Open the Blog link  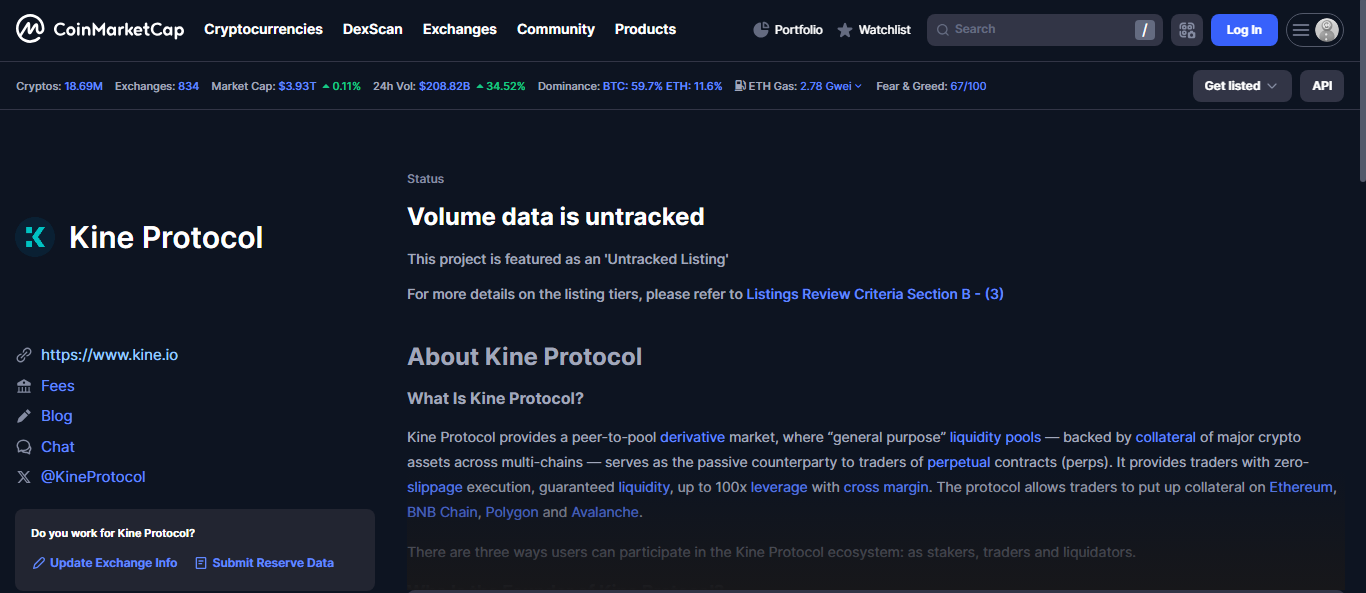pos(57,416)
